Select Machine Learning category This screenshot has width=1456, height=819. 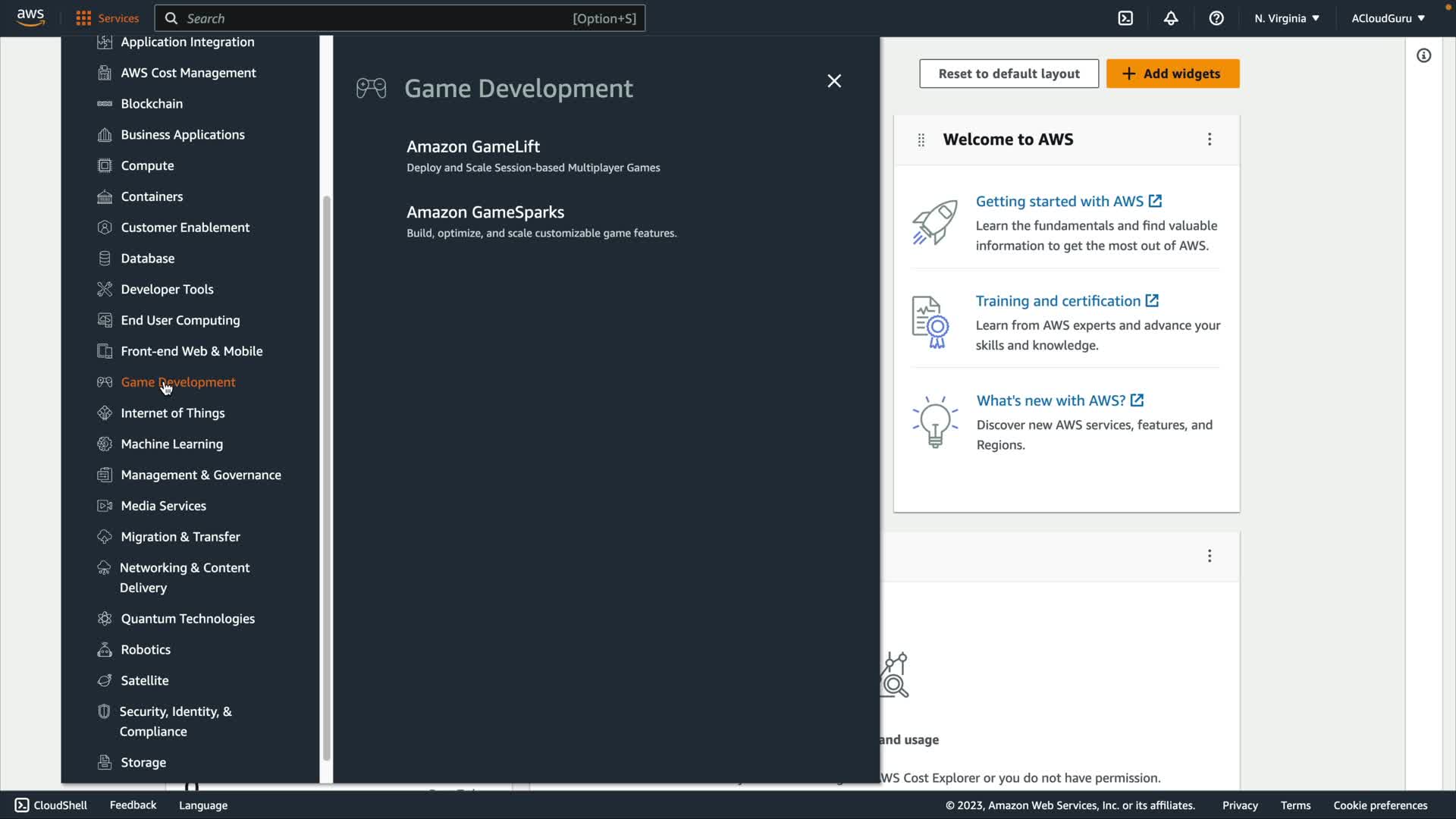(x=171, y=444)
